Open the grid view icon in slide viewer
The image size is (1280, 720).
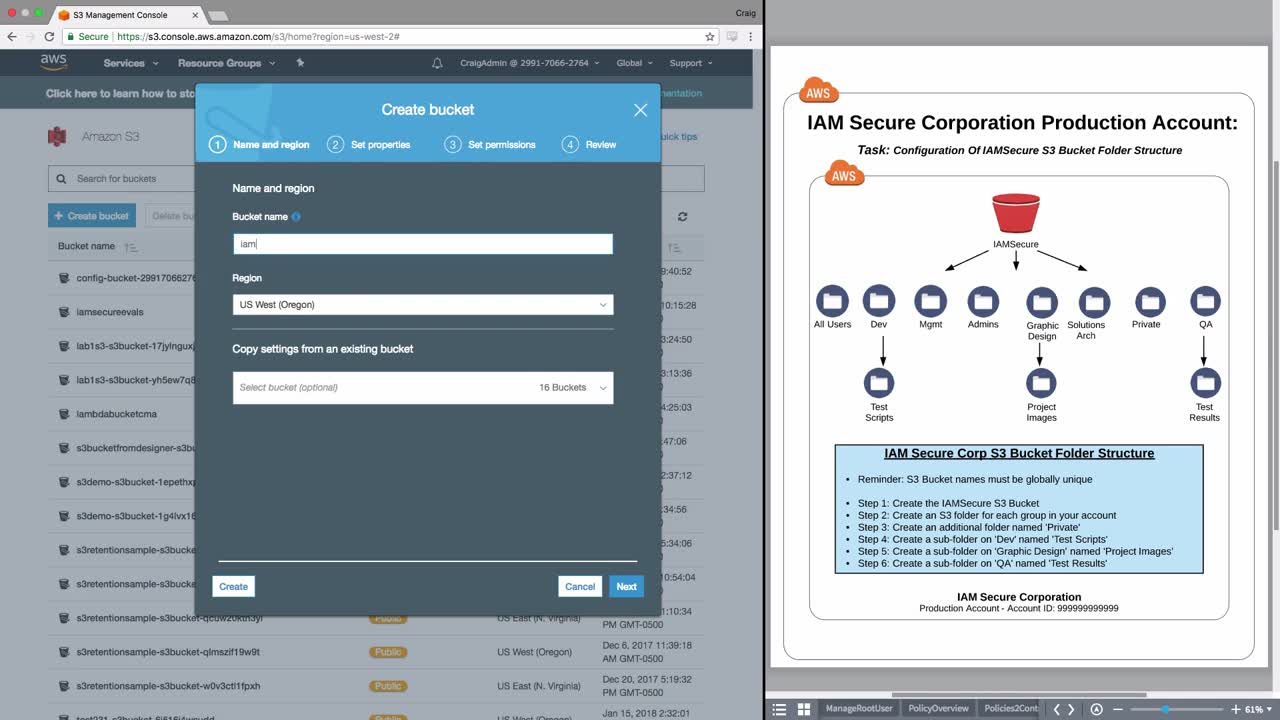803,709
